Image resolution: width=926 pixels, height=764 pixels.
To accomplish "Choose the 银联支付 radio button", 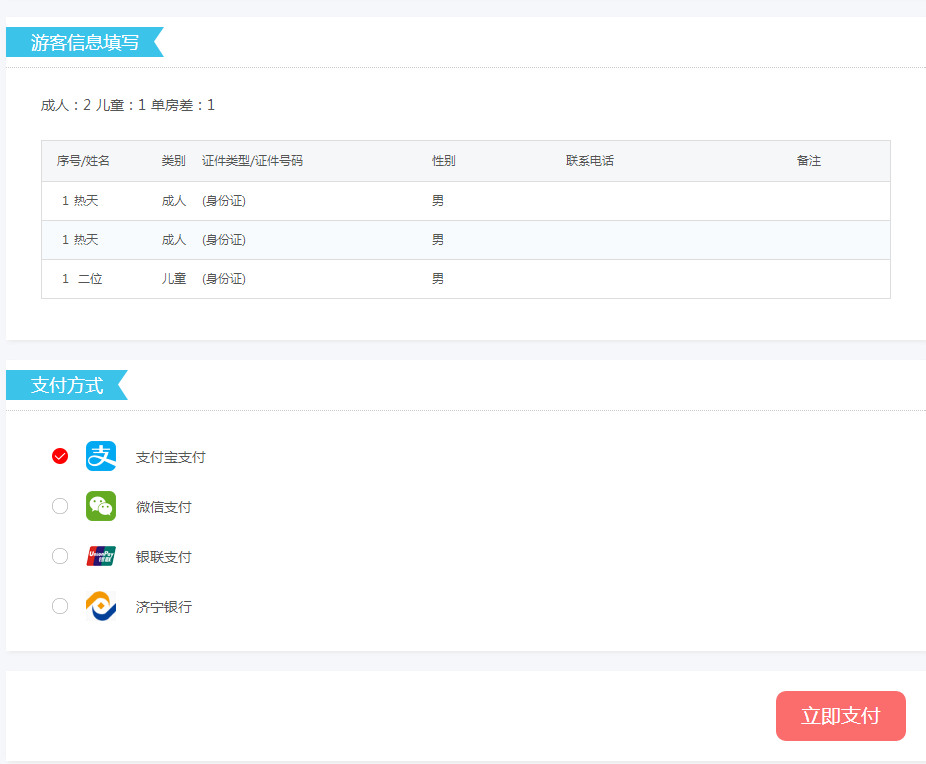I will point(60,556).
